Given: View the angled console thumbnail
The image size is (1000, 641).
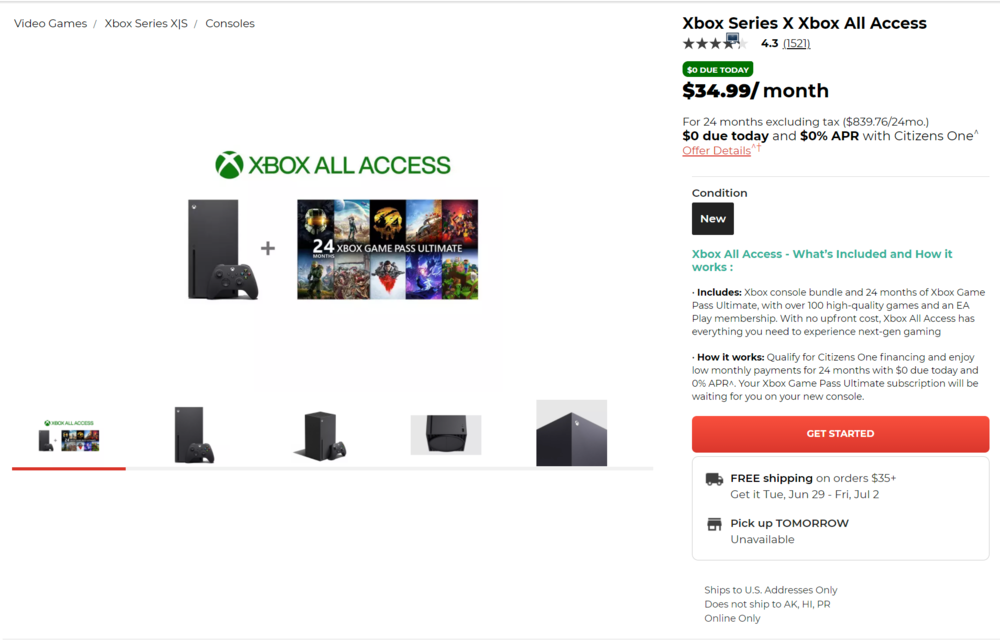Looking at the screenshot, I should click(320, 435).
